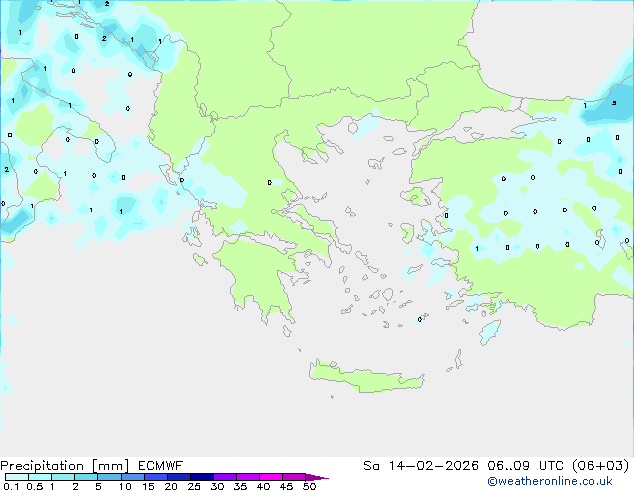Select the "[mm]" unit label

110,466
